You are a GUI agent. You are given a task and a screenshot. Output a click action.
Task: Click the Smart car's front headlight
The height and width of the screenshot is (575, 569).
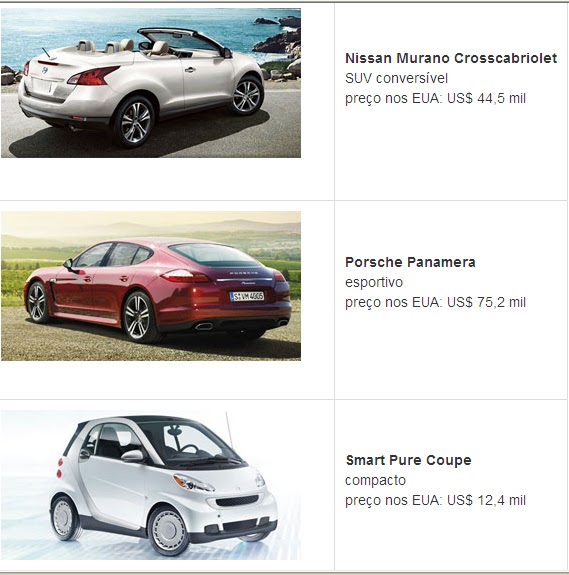(193, 483)
